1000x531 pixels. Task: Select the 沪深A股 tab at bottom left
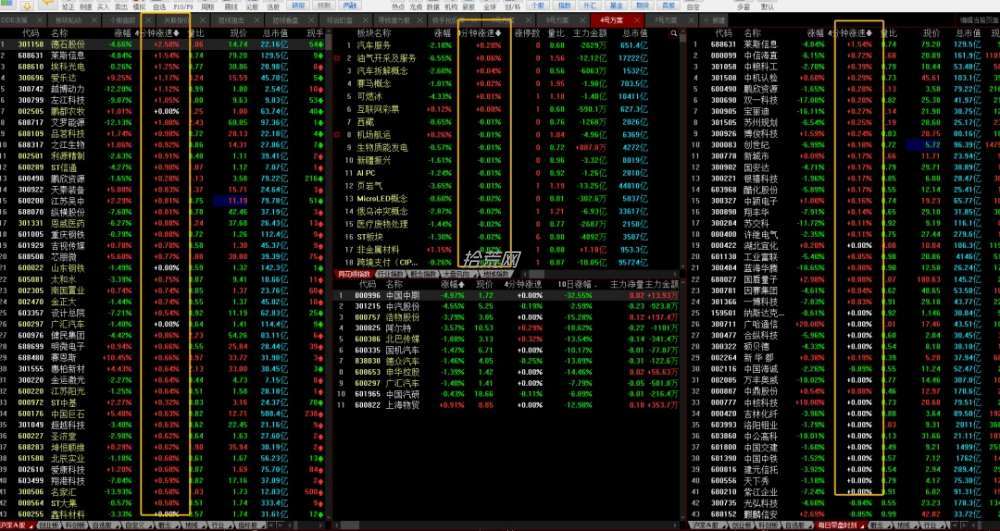coord(16,526)
